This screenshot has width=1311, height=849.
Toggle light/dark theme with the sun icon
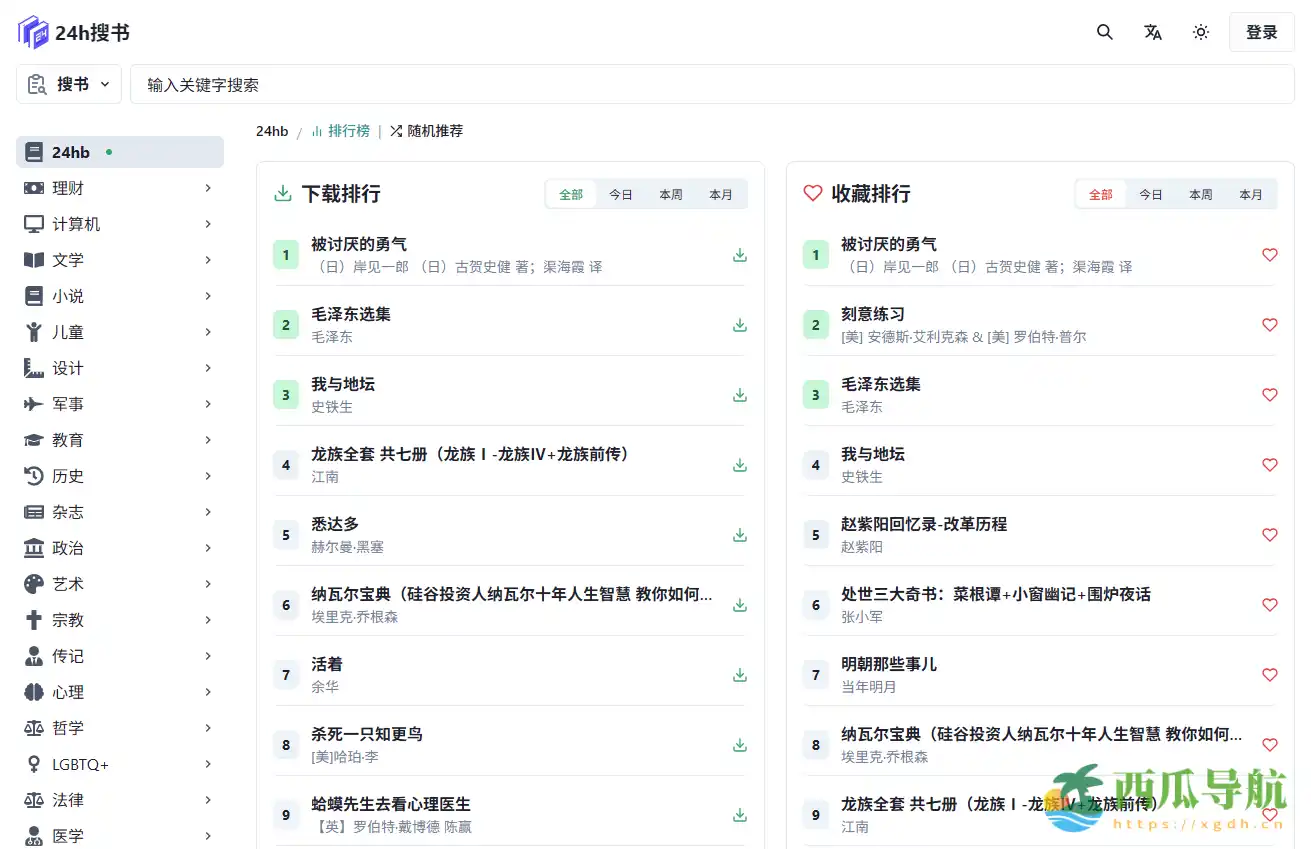(x=1200, y=32)
